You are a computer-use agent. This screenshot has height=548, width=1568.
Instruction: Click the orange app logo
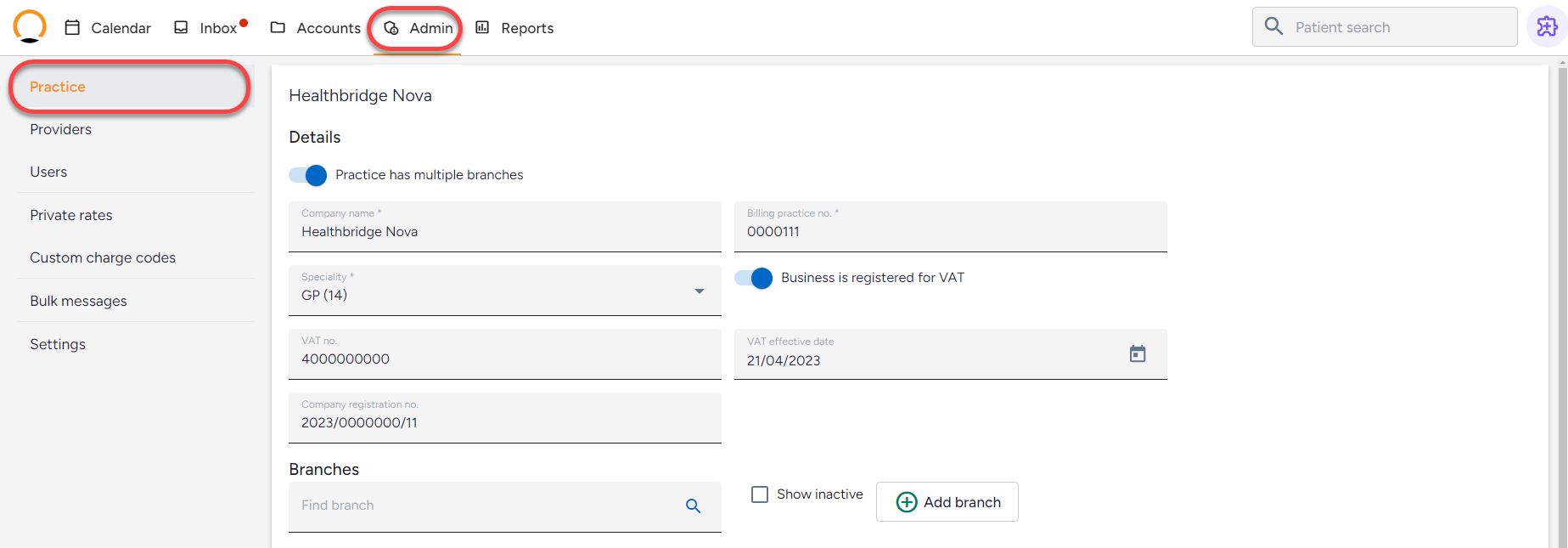(30, 26)
